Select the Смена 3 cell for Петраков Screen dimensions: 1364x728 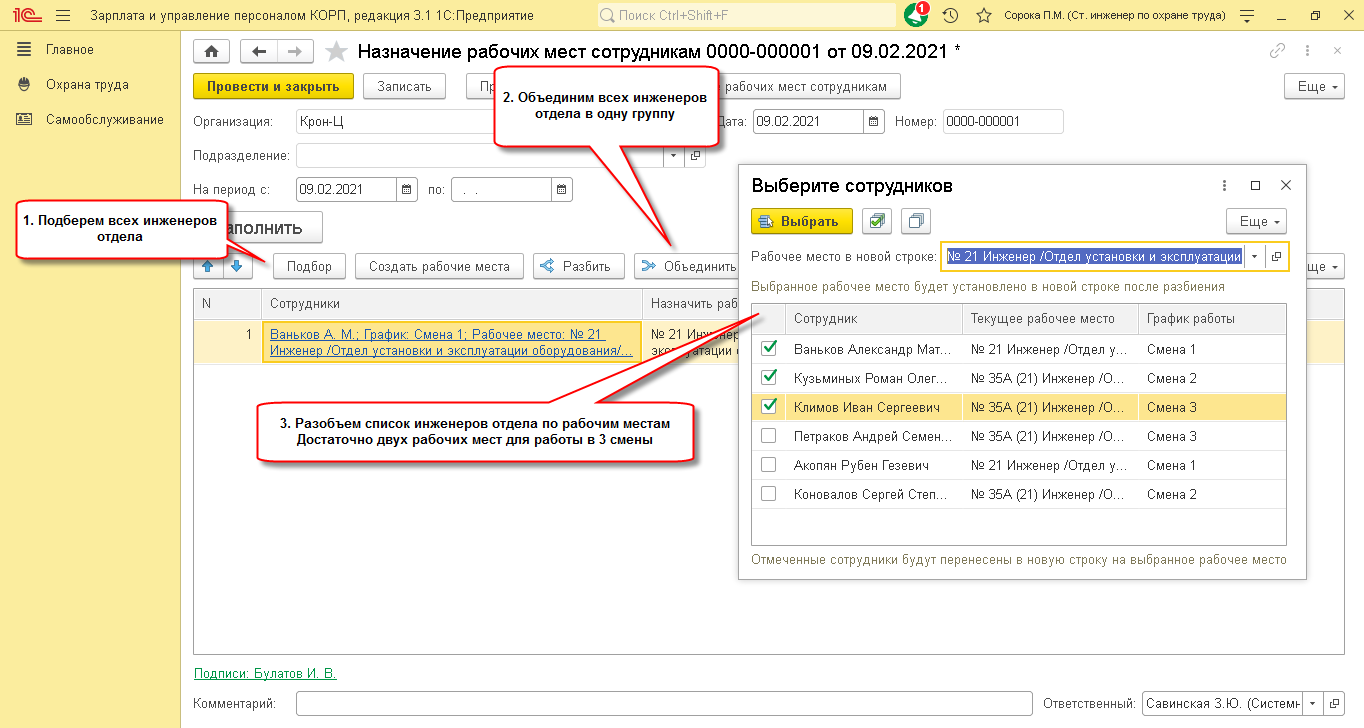click(1212, 436)
